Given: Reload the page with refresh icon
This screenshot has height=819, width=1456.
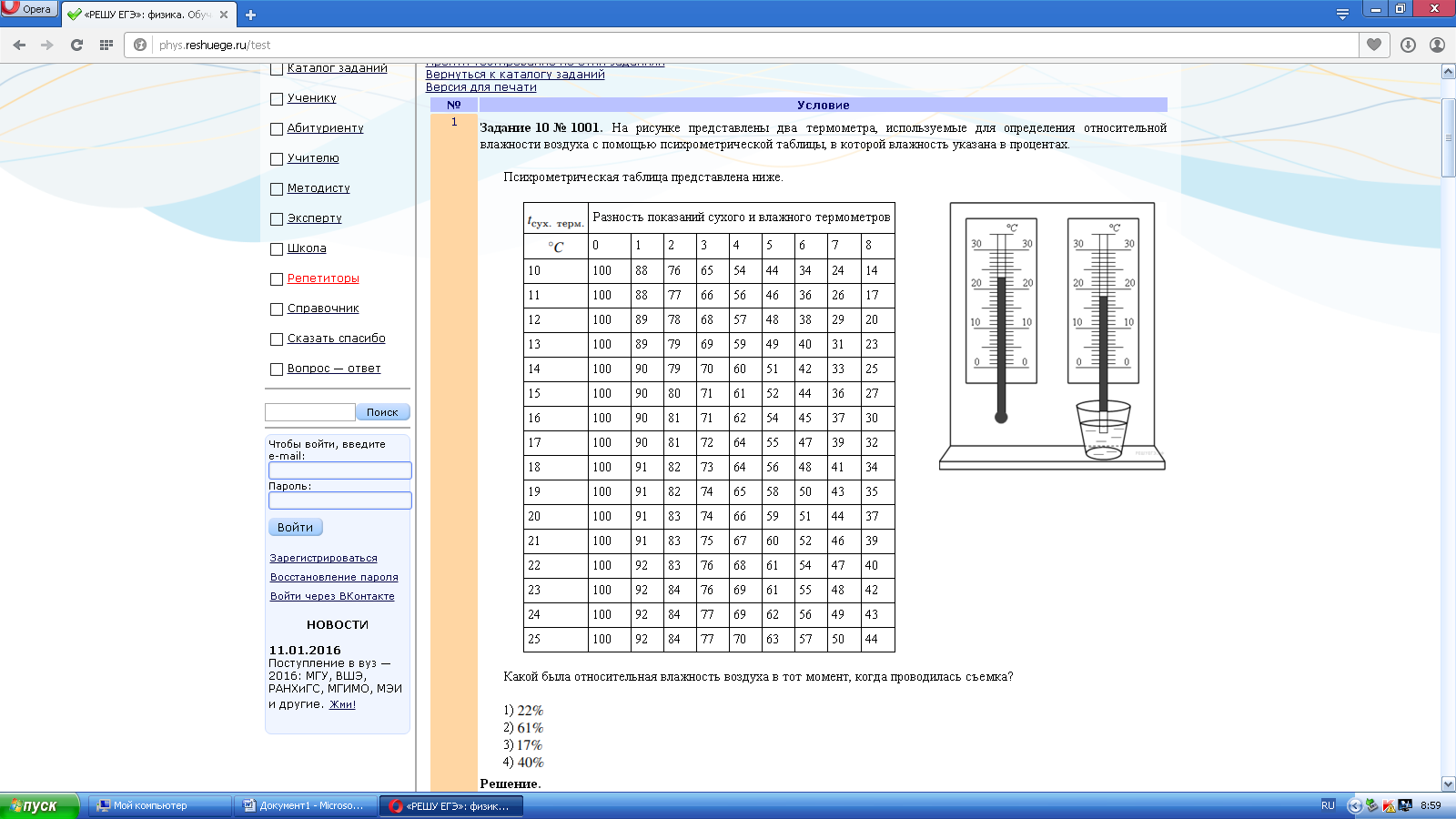Looking at the screenshot, I should coord(76,45).
